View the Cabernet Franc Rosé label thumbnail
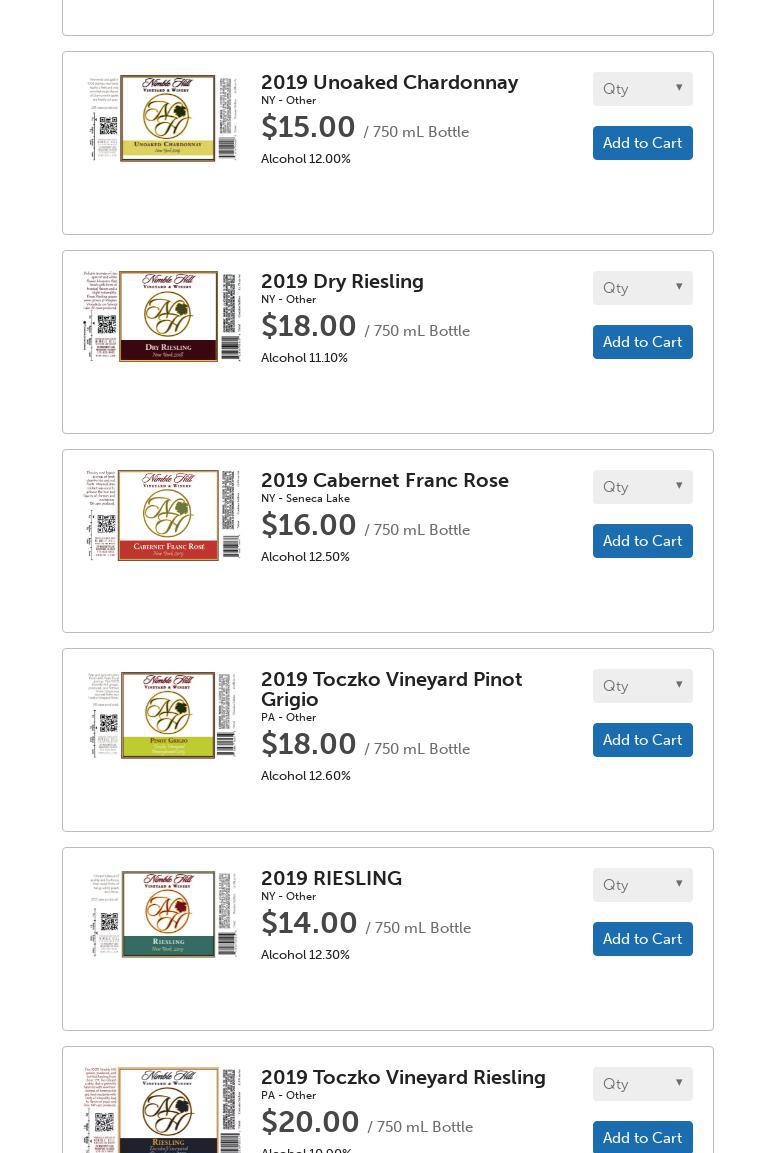Screen dimensions: 775x1153 164,515
